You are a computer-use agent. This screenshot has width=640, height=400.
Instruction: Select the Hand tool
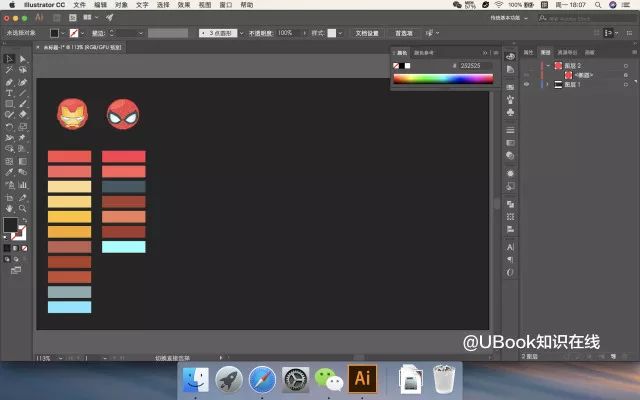9,209
